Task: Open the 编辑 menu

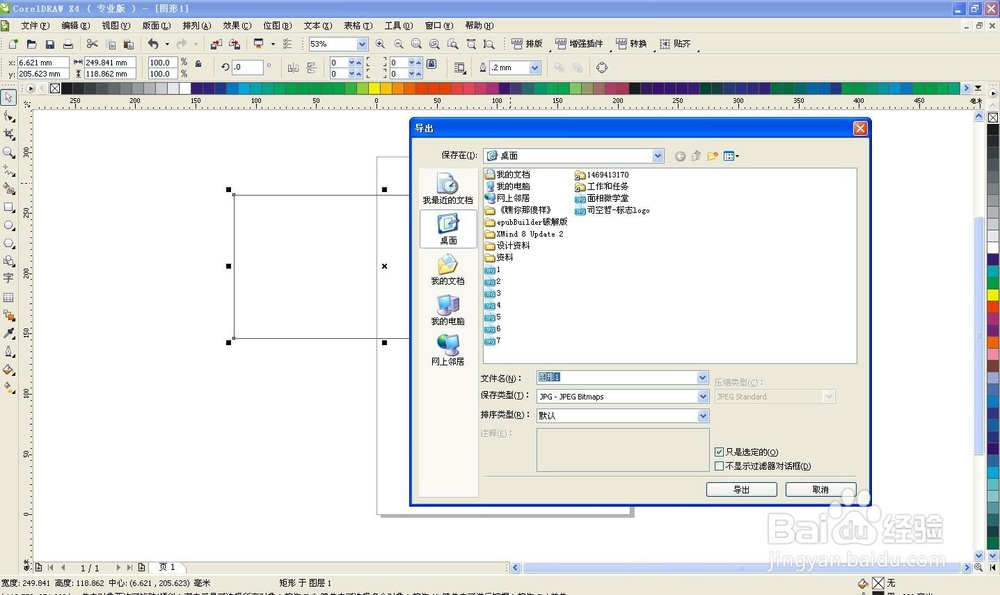Action: coord(75,26)
